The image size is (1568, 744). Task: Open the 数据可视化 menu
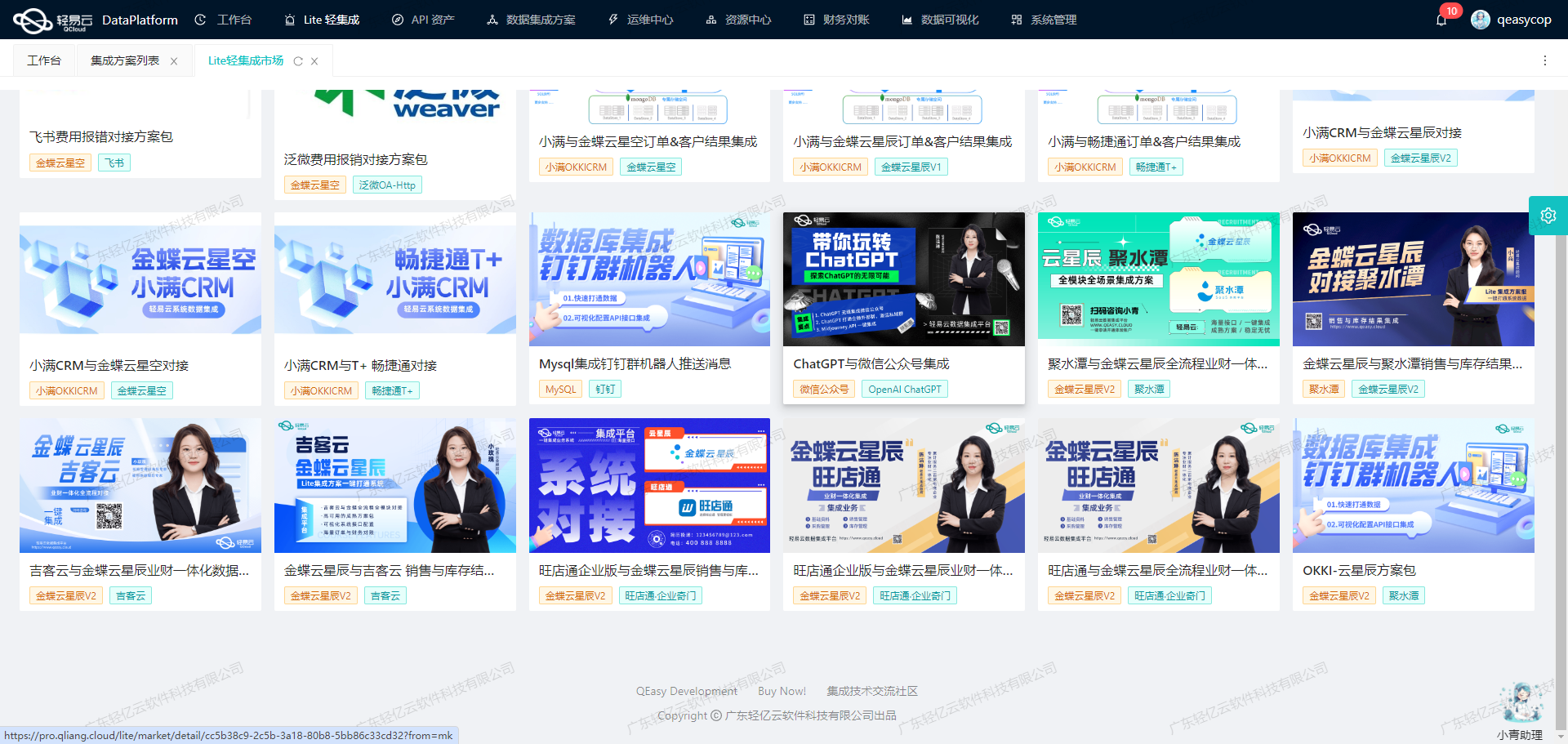click(940, 20)
